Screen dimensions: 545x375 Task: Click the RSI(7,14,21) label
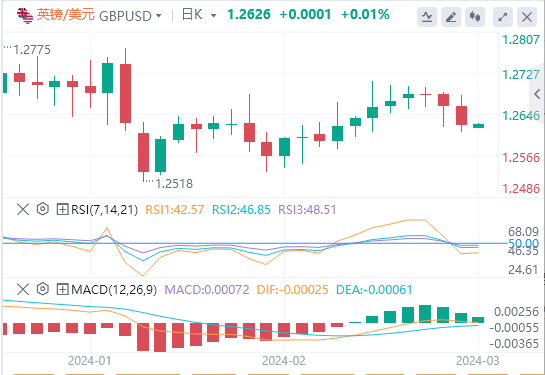(105, 210)
